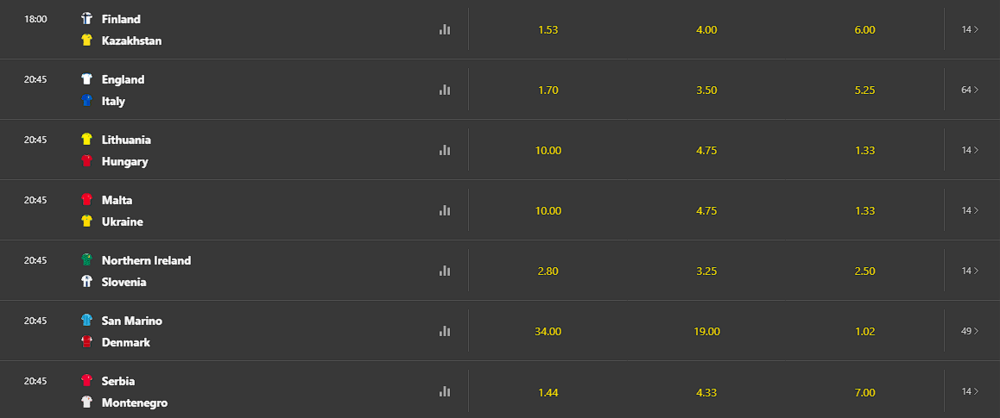The width and height of the screenshot is (1000, 418).
Task: Show stats chart for Malta vs Ukraine
Action: click(x=445, y=211)
